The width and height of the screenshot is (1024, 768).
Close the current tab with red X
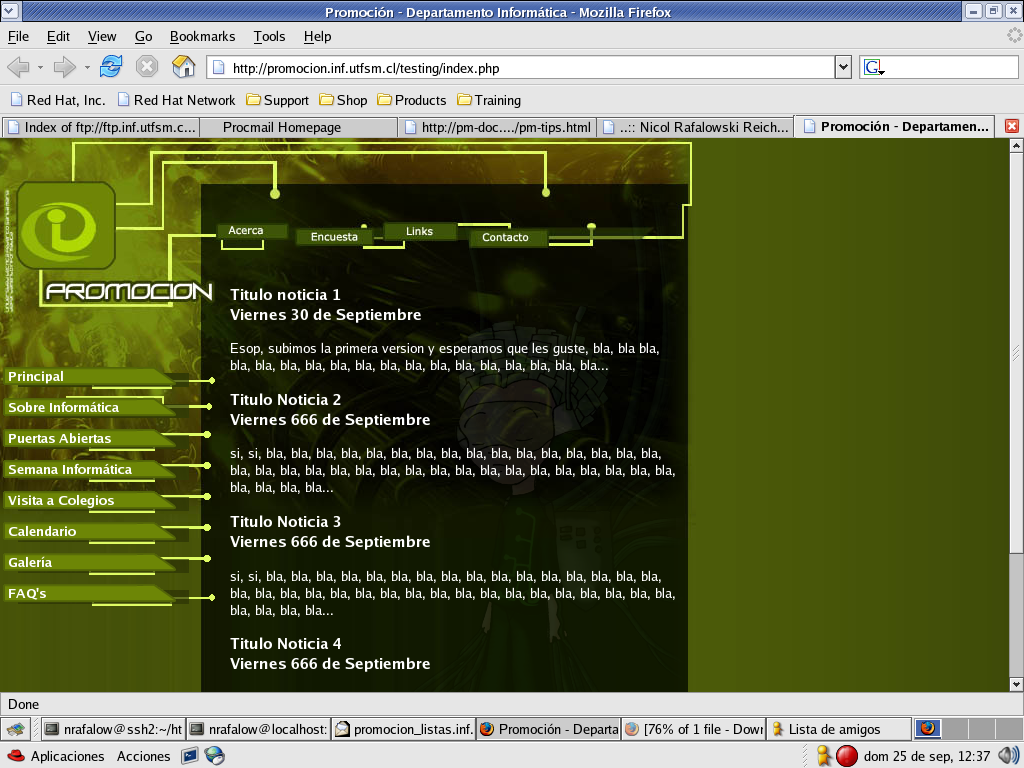point(1011,127)
